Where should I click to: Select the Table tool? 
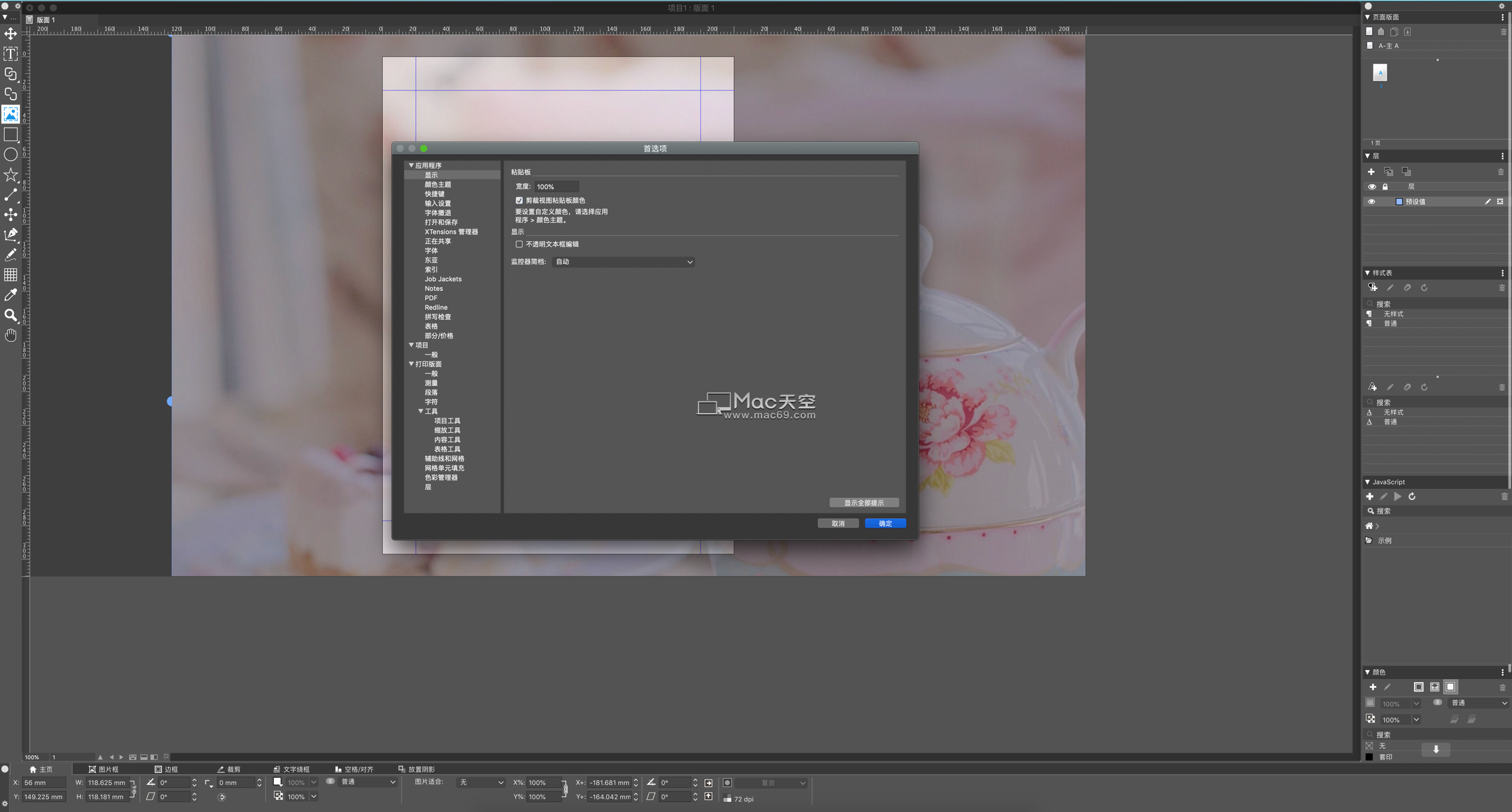pos(11,275)
